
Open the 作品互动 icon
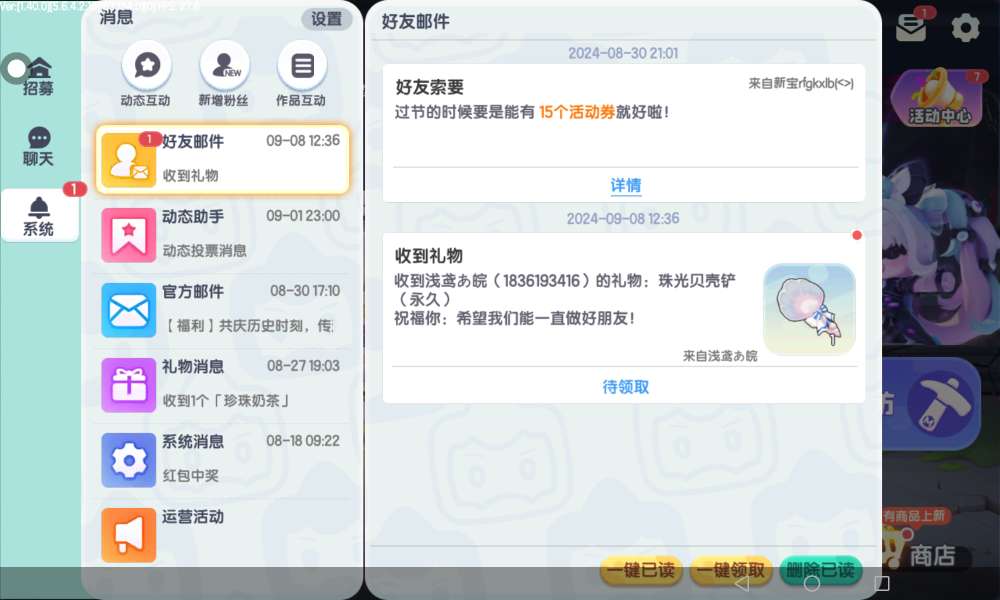click(x=302, y=66)
